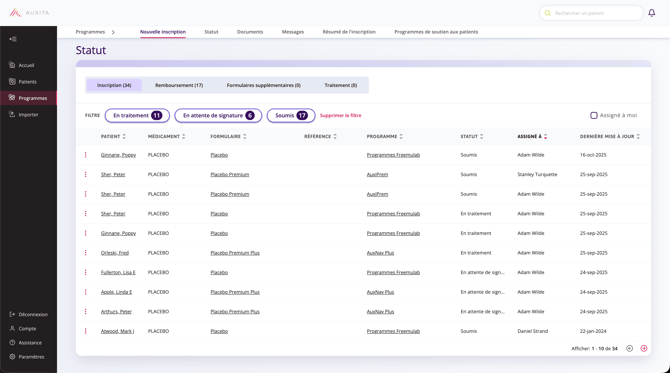
Task: Open AuxiNav Plus programme for Arthurs, Peter
Action: coord(380,311)
